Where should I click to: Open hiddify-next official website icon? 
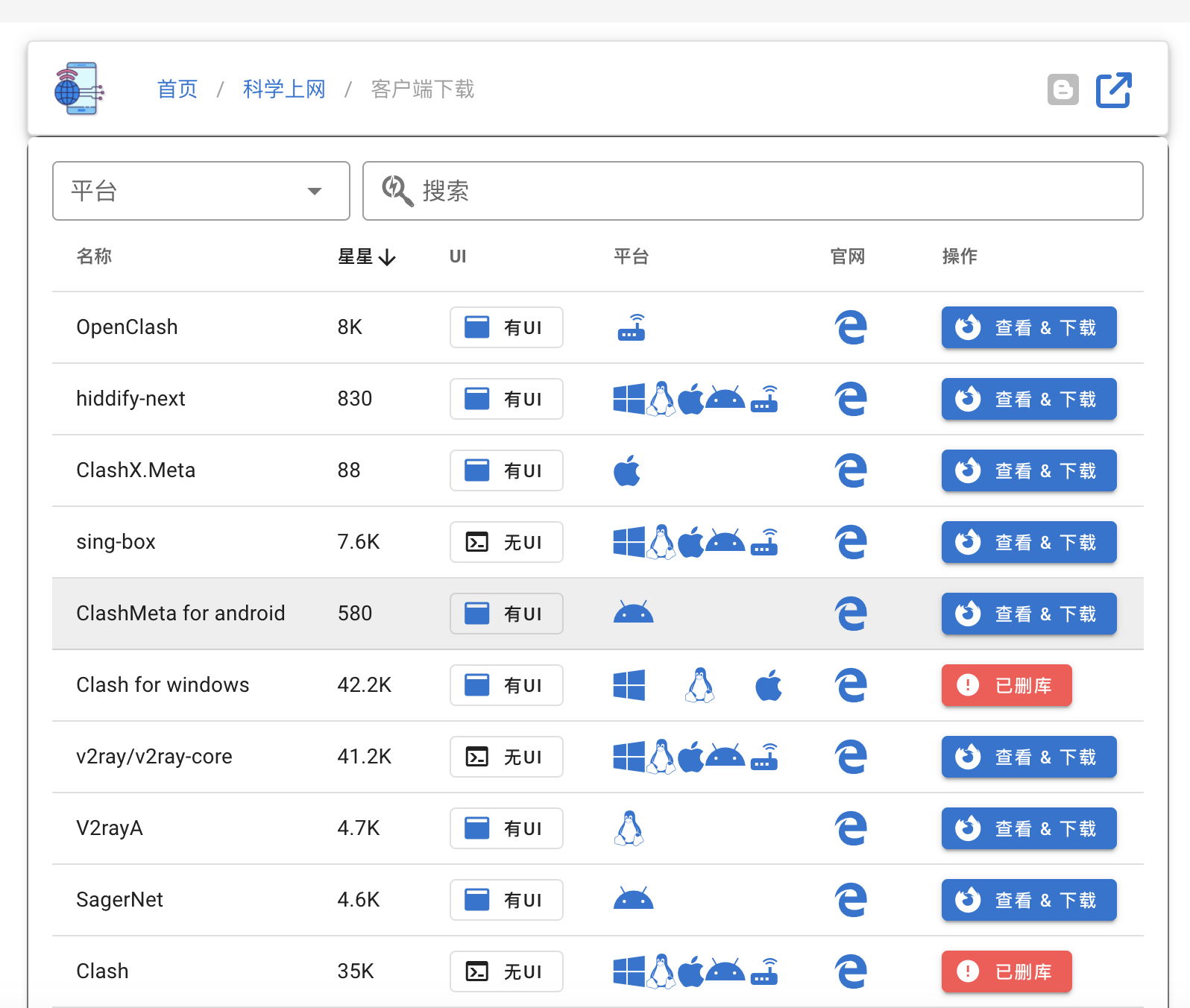(x=851, y=399)
